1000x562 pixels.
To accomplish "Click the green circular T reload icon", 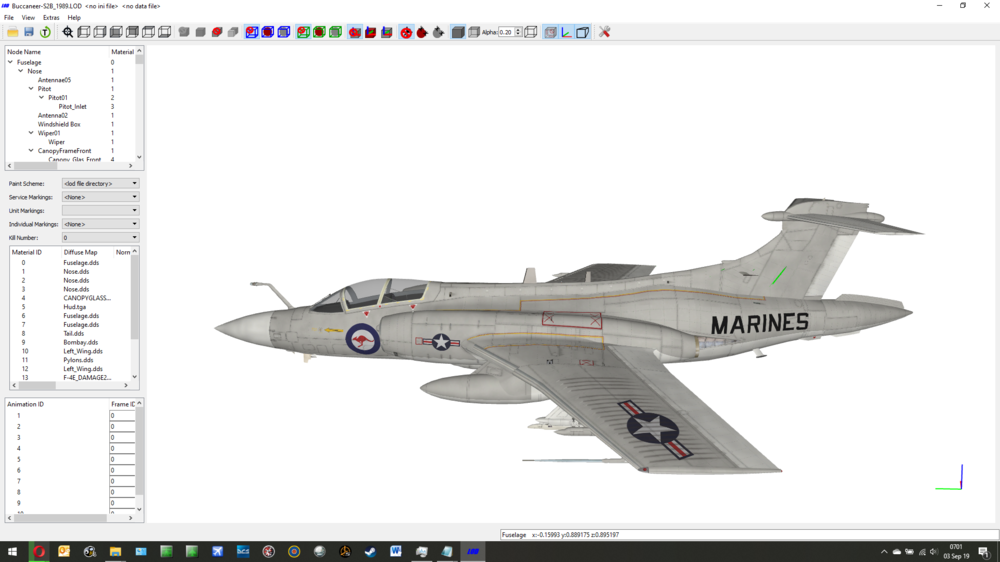I will point(45,32).
